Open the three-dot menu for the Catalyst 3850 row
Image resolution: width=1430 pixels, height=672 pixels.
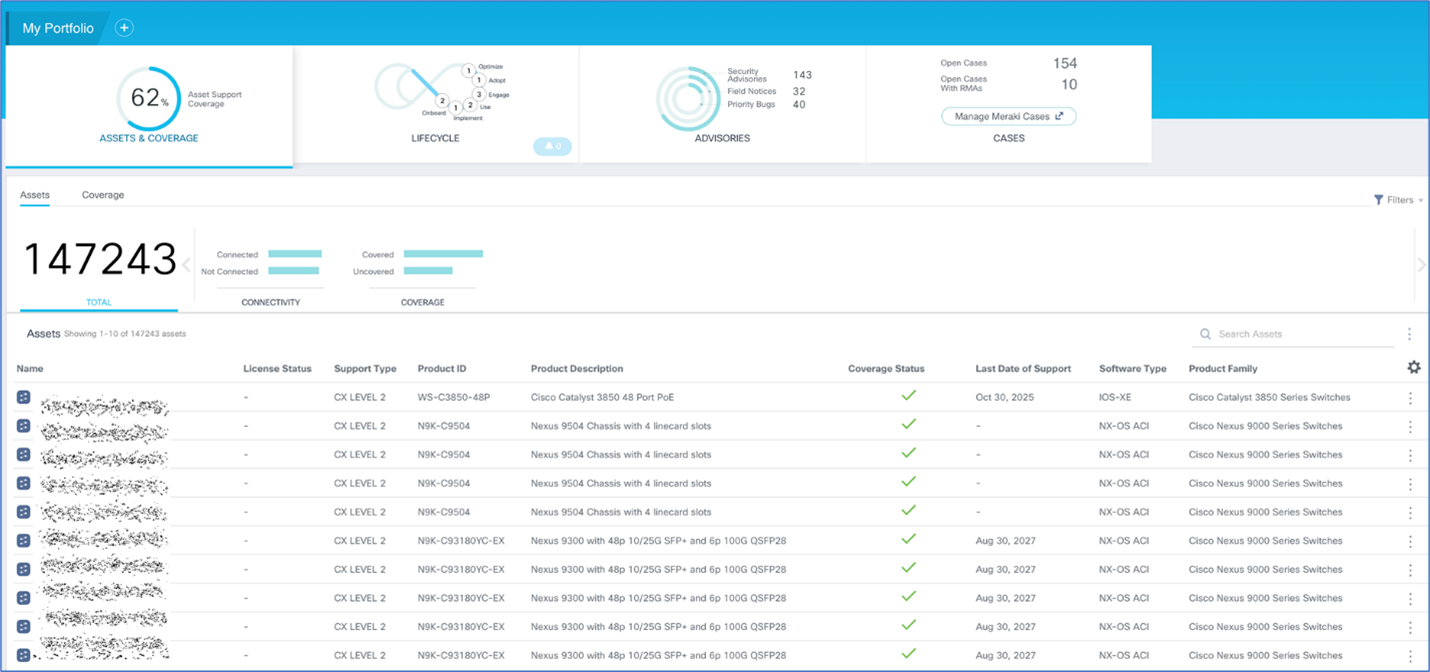pyautogui.click(x=1410, y=398)
